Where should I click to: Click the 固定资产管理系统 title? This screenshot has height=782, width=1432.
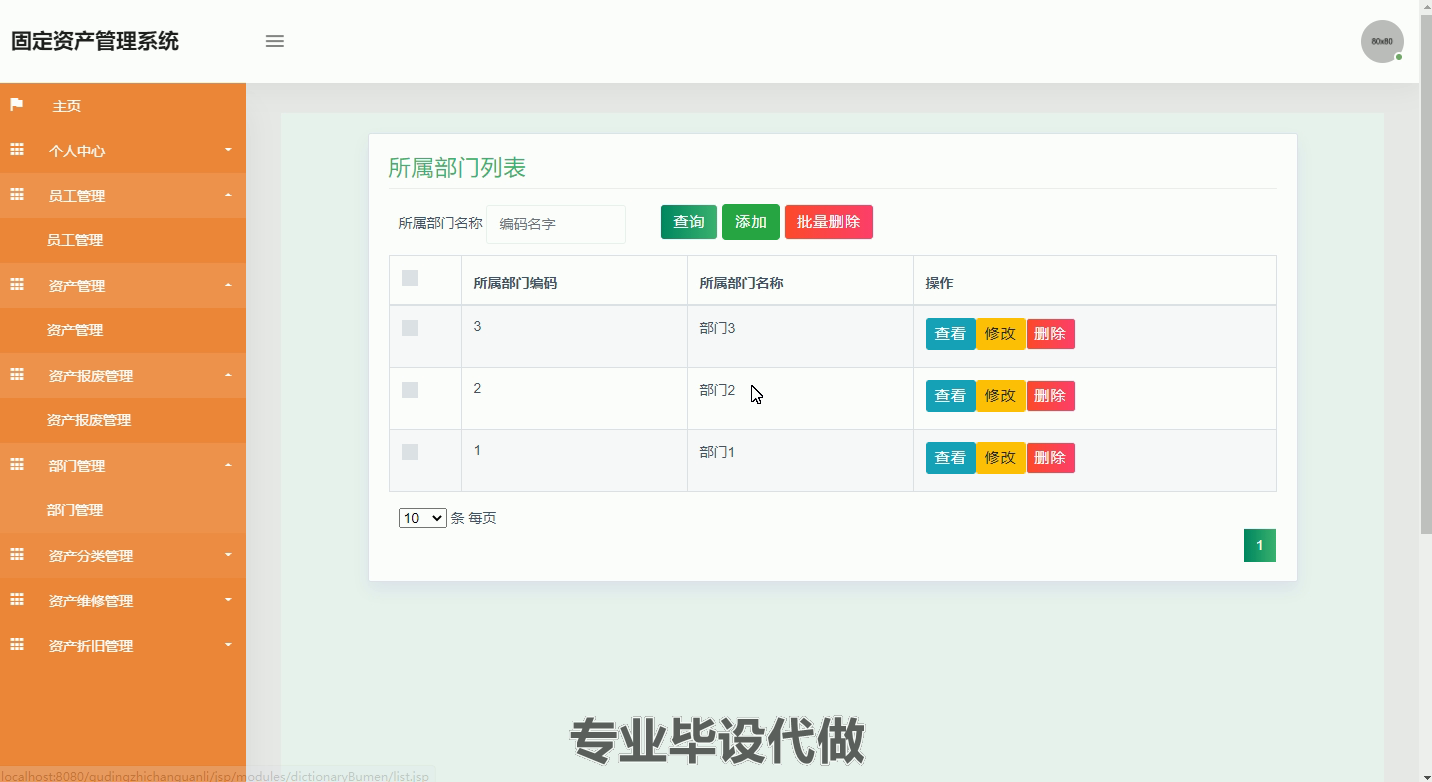[x=95, y=41]
